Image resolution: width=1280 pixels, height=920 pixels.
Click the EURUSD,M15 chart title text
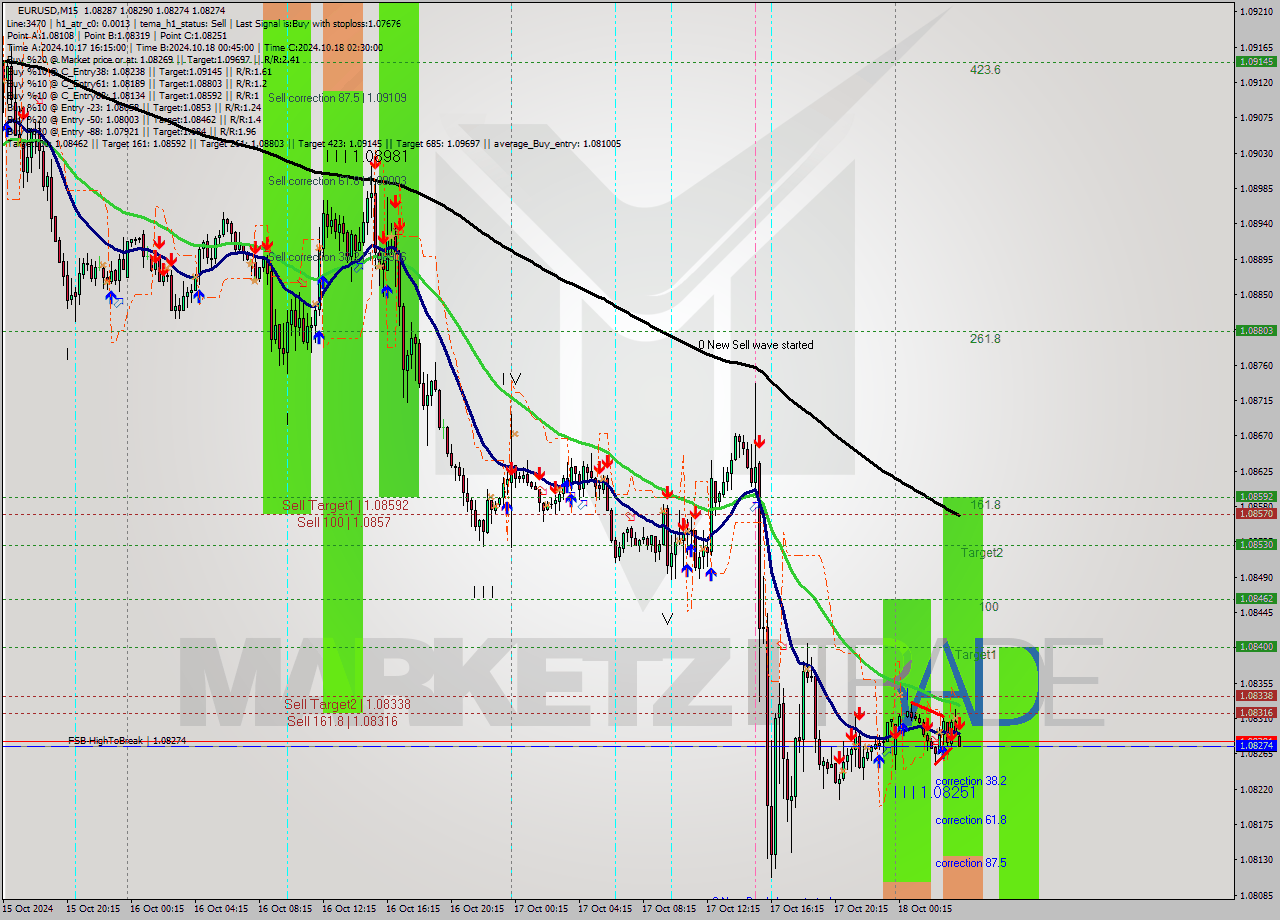point(50,10)
